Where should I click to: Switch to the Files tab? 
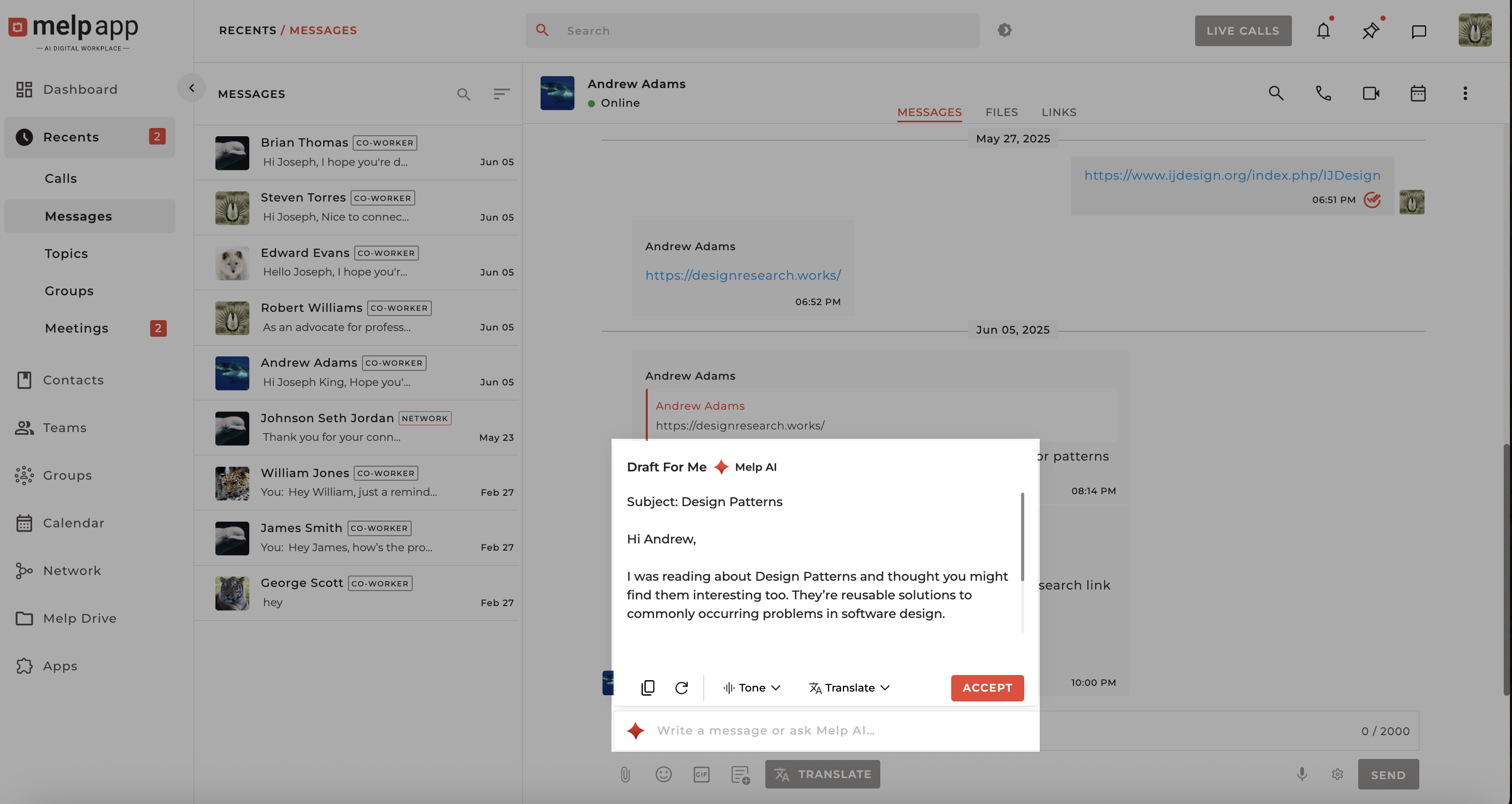[x=1001, y=112]
